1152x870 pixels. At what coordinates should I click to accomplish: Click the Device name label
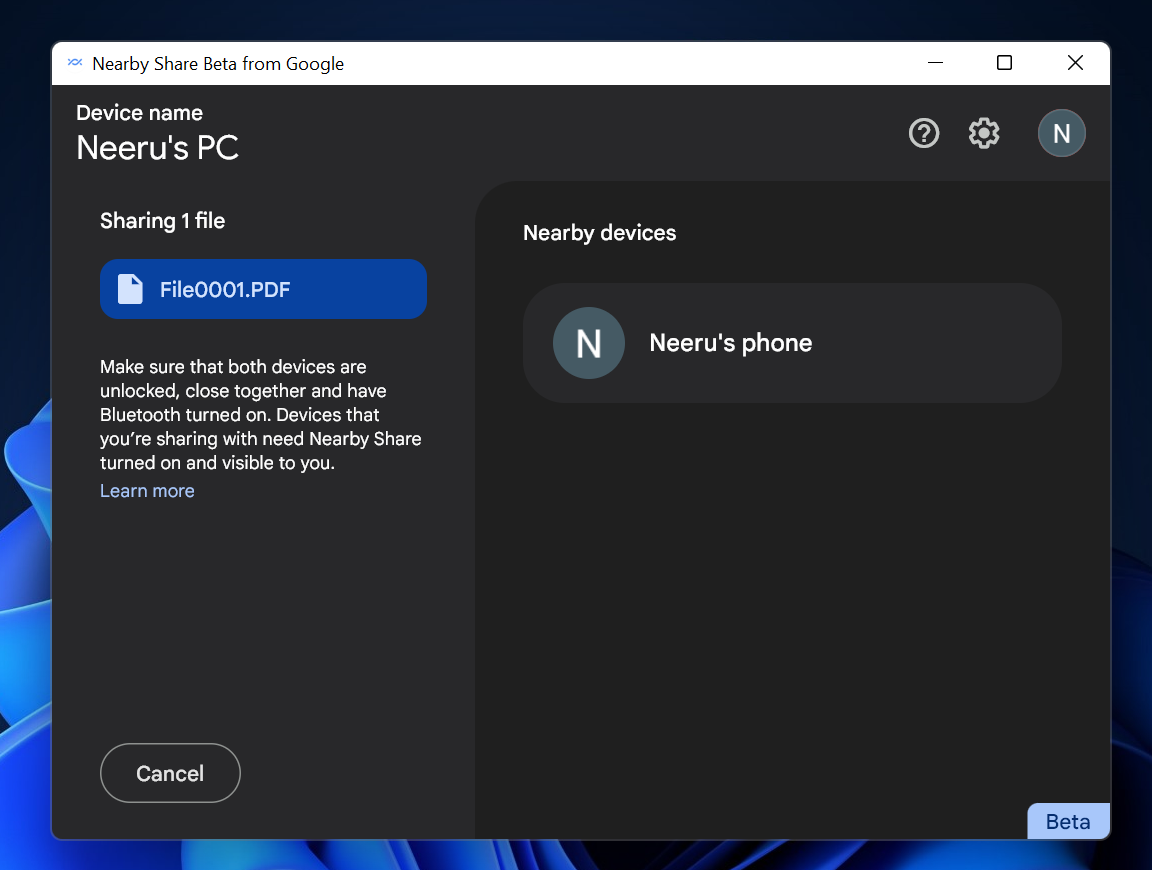139,113
